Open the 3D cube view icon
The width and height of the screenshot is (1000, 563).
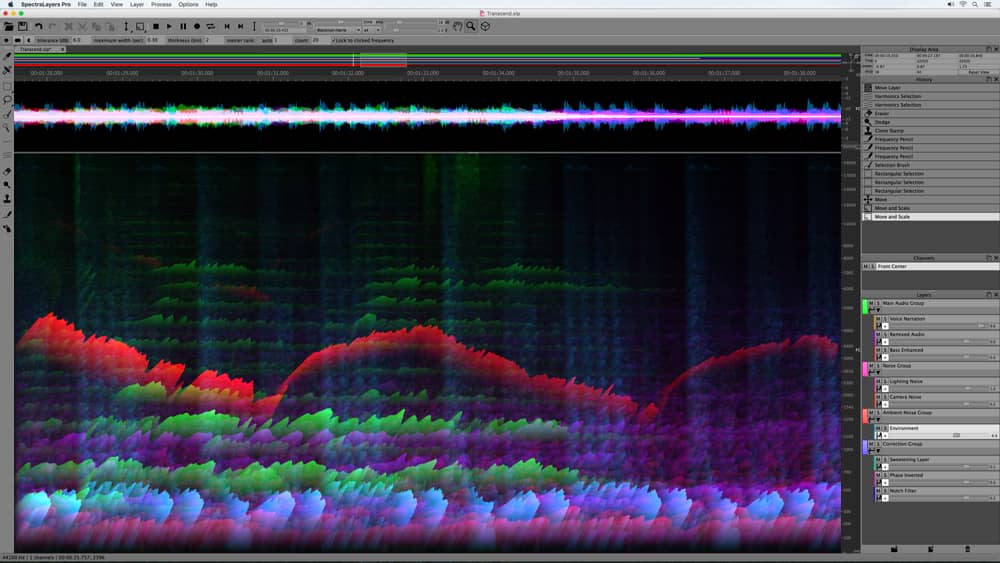(485, 26)
